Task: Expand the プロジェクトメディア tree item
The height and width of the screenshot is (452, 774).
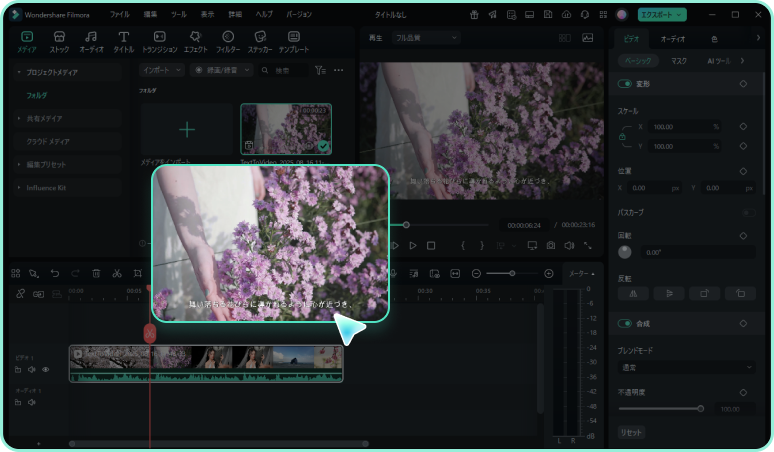Action: click(19, 72)
